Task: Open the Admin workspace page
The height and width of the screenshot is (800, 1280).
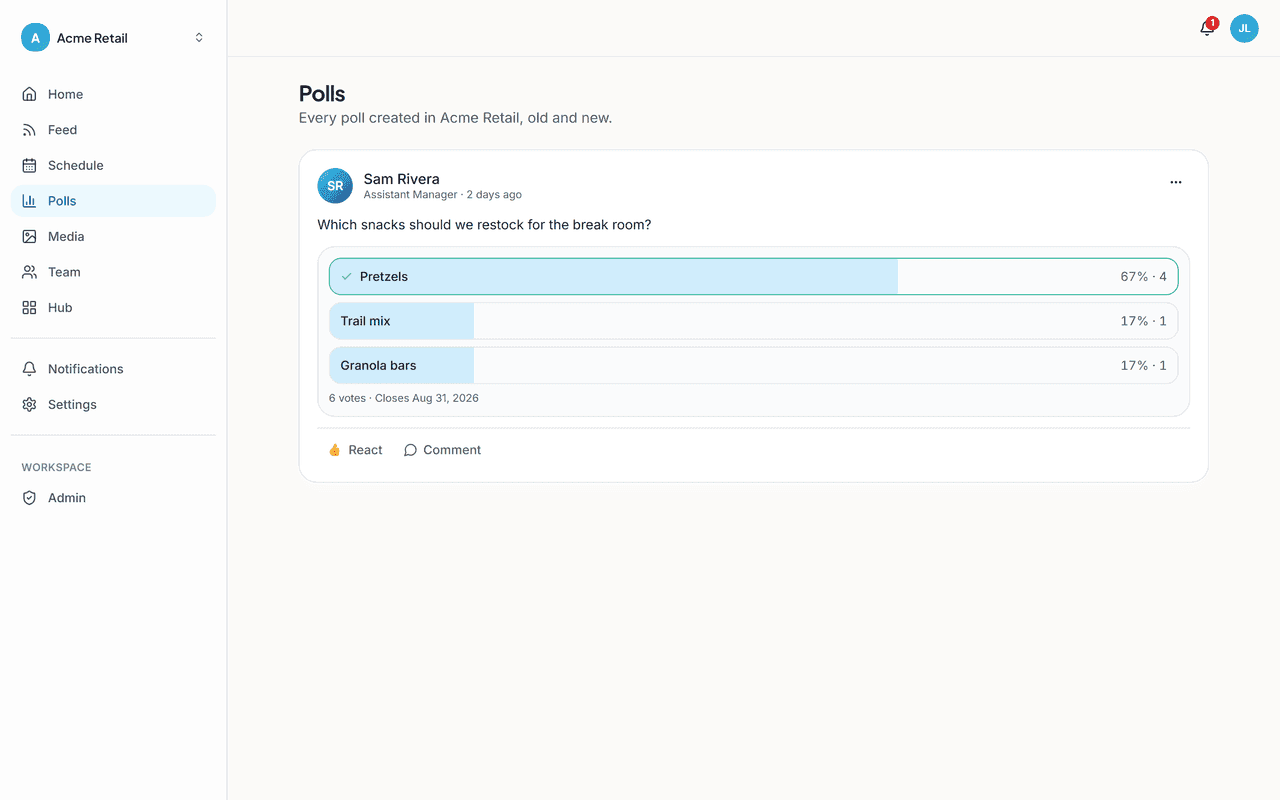Action: [x=113, y=498]
